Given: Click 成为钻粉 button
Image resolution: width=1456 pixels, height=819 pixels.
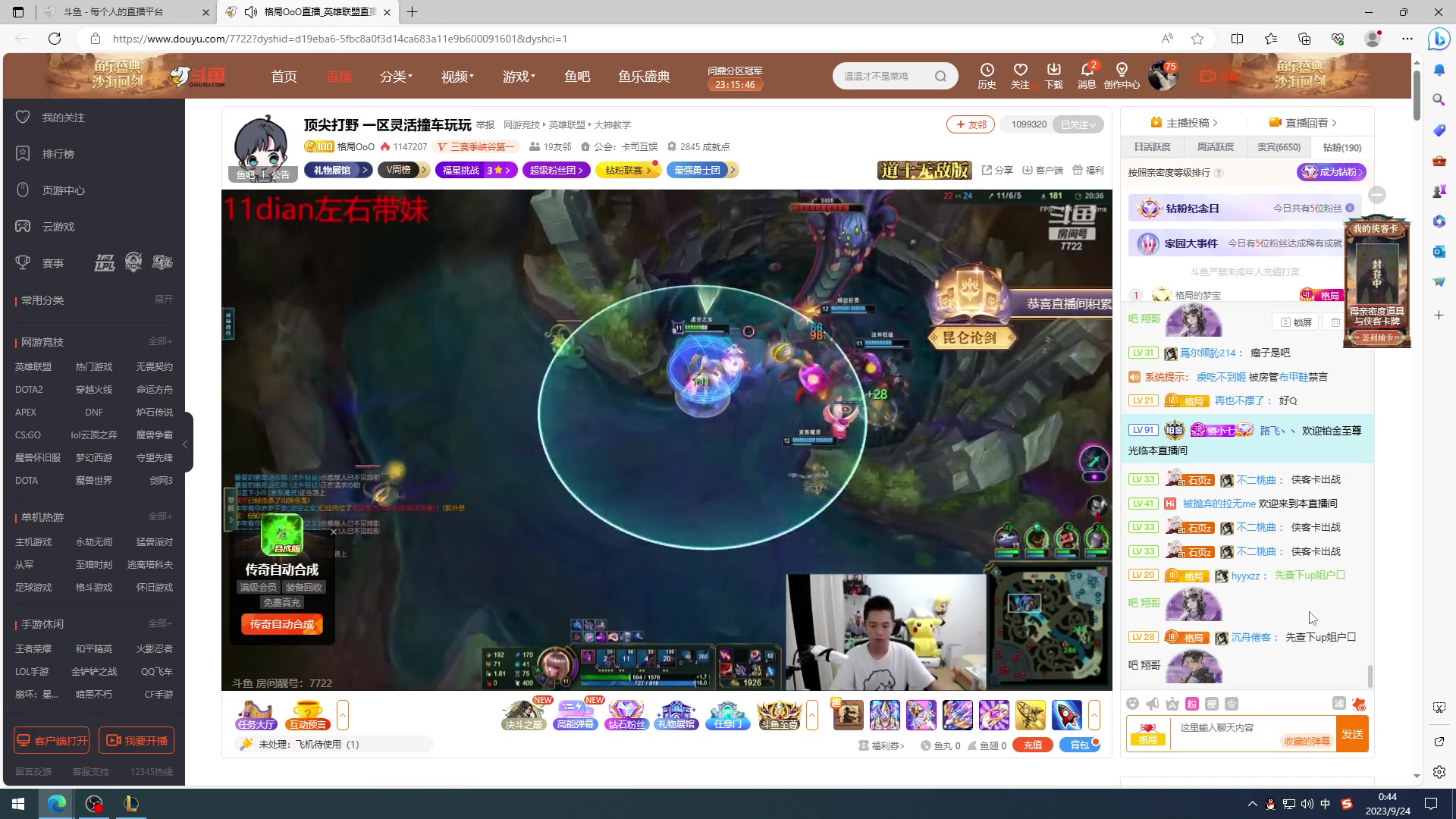Looking at the screenshot, I should pos(1332,172).
